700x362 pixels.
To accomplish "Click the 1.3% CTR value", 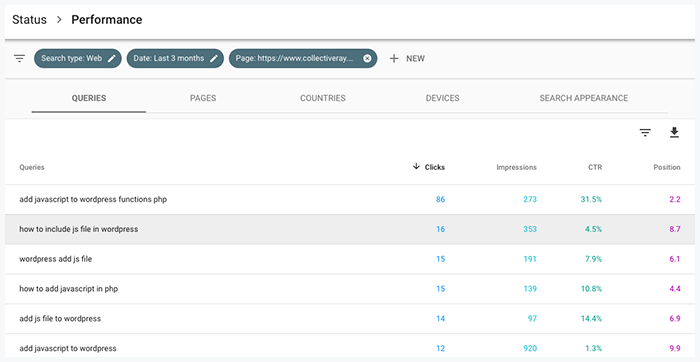I will point(593,348).
